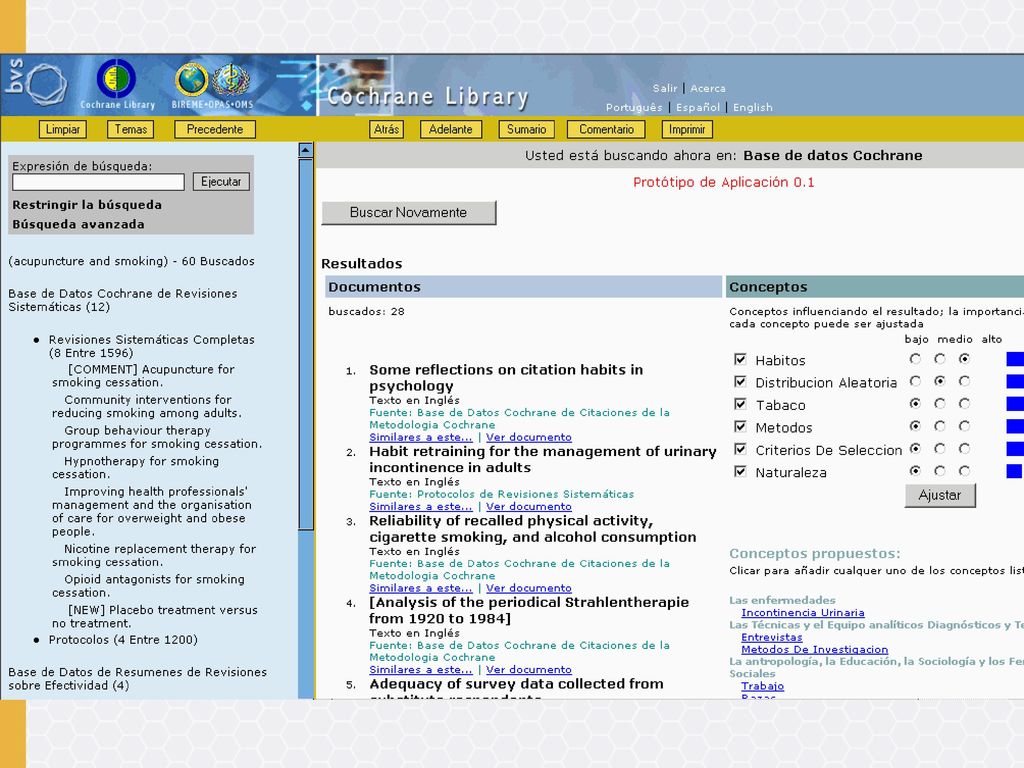The width and height of the screenshot is (1024, 768).
Task: Click the Imprimir button
Action: click(687, 129)
